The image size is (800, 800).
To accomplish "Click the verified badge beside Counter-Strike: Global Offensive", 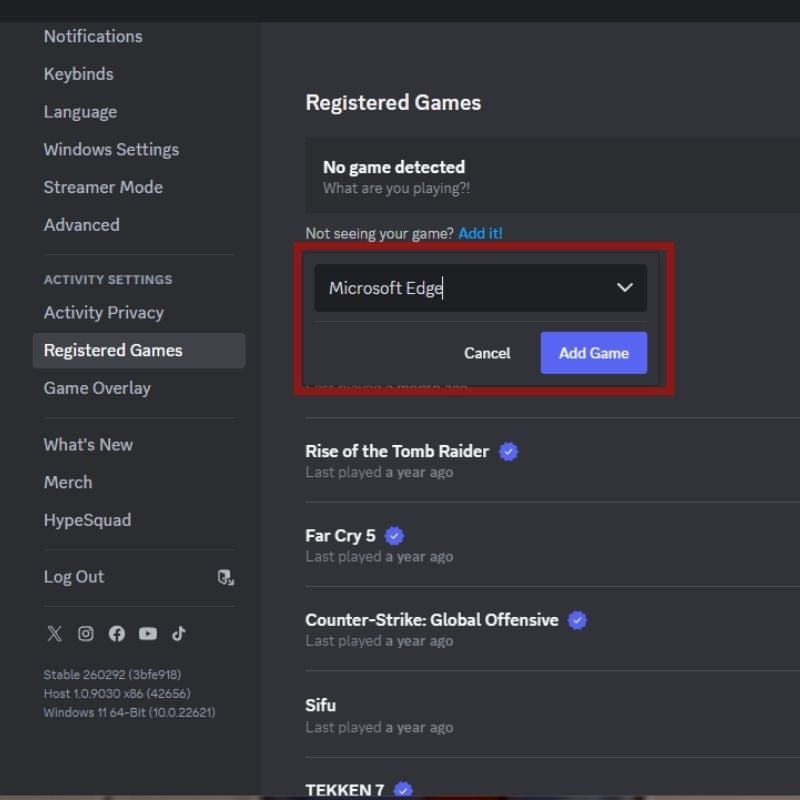I will pos(577,621).
